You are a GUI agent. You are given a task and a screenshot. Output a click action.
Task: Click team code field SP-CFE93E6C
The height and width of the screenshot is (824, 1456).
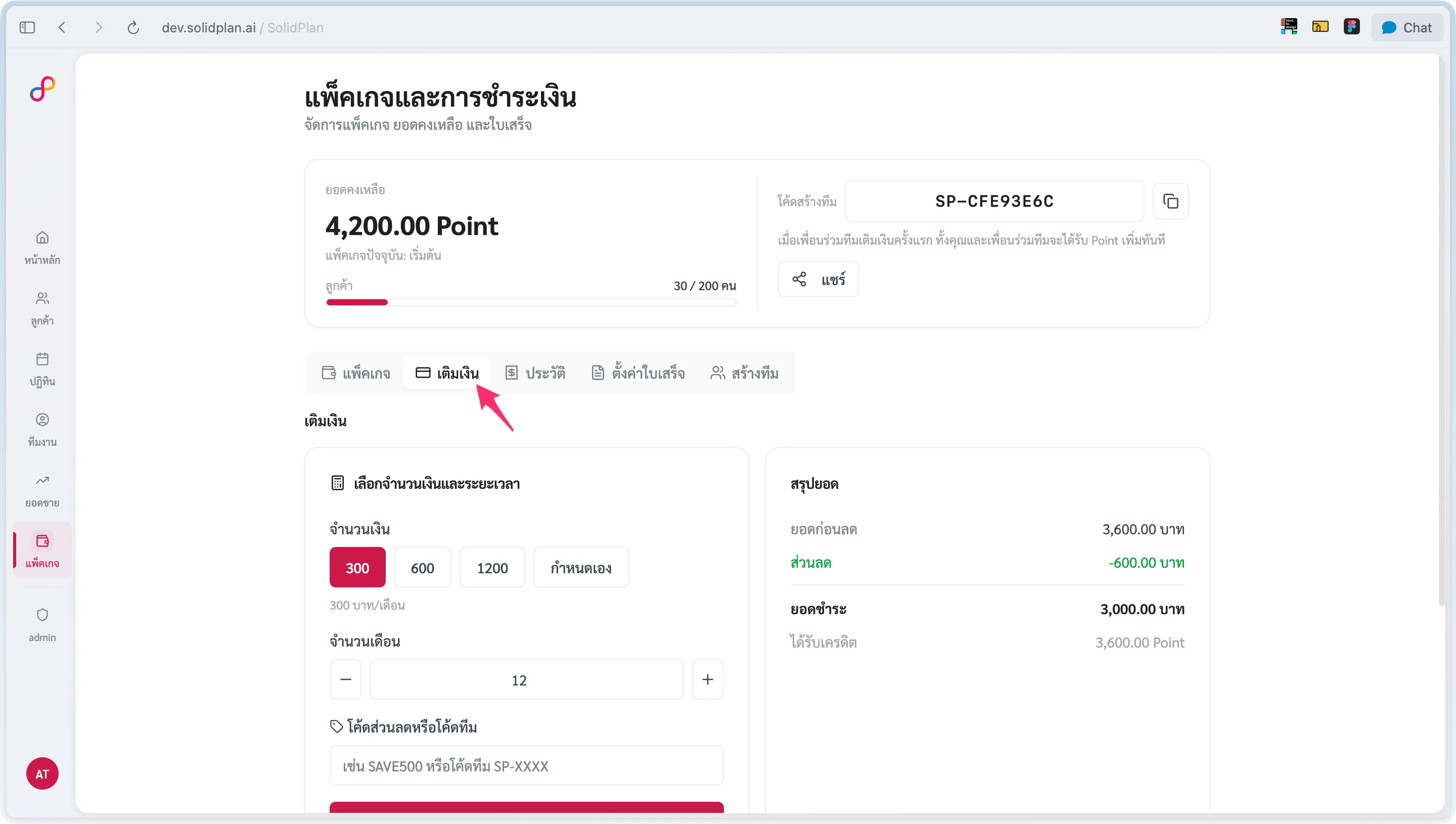pos(994,201)
